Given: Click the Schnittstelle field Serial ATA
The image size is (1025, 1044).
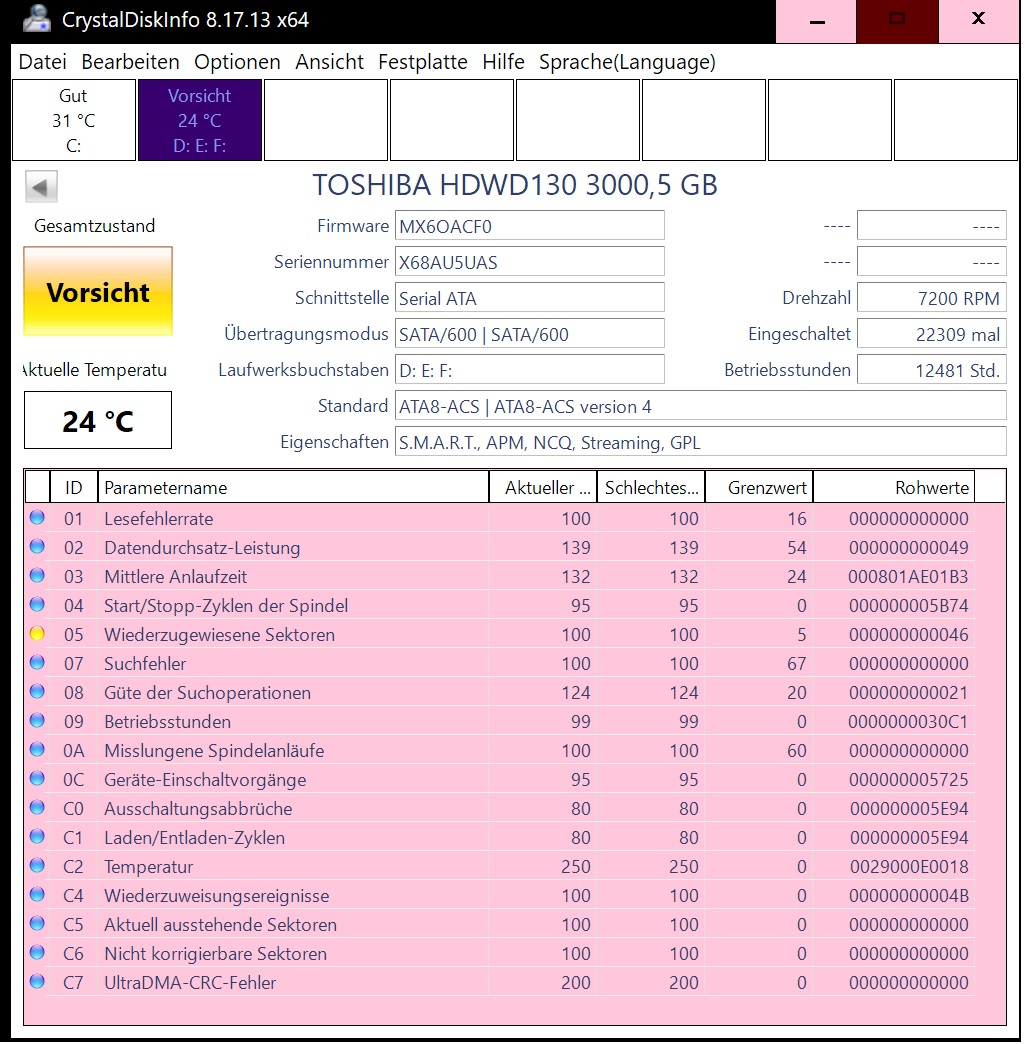Looking at the screenshot, I should tap(529, 298).
